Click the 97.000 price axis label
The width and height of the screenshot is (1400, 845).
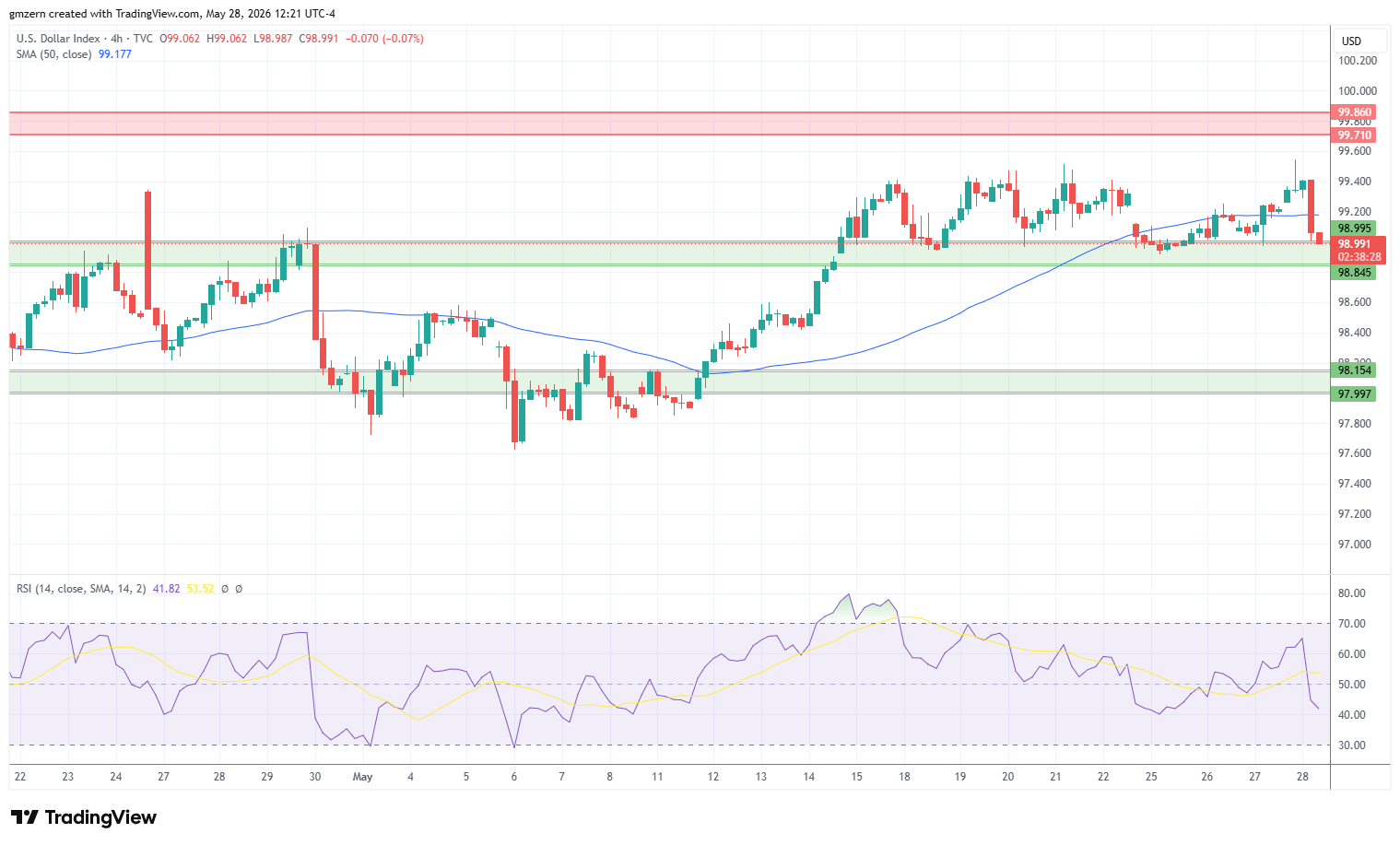(x=1355, y=545)
